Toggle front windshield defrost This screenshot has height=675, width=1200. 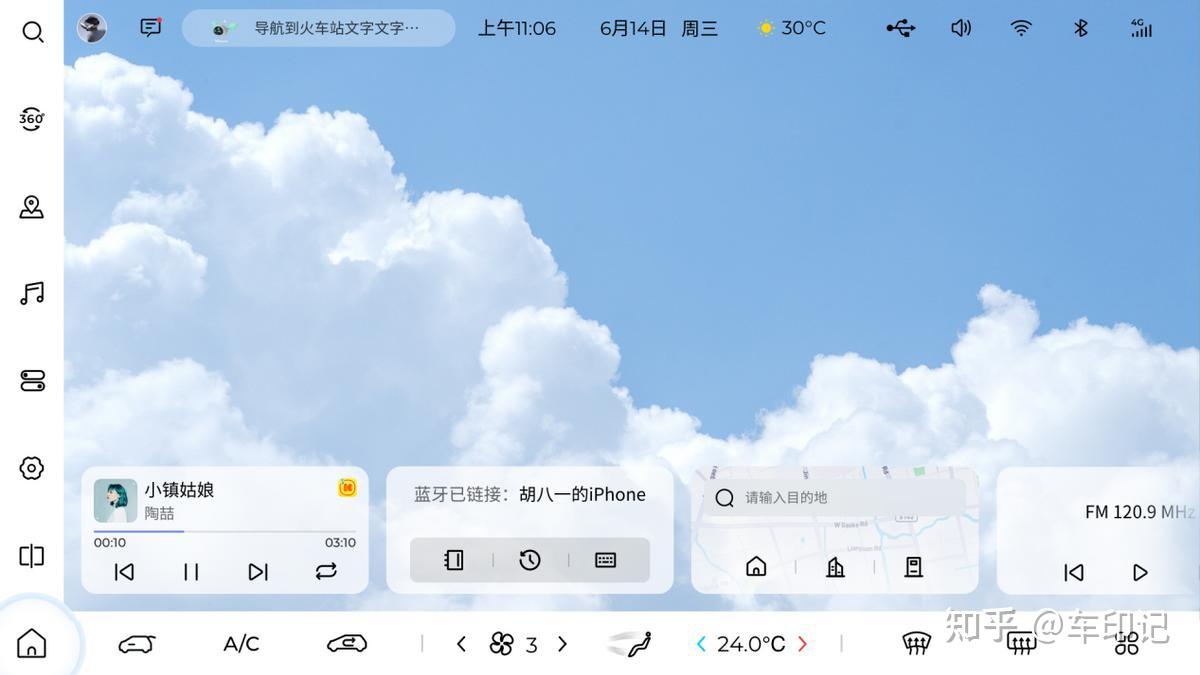coord(916,643)
